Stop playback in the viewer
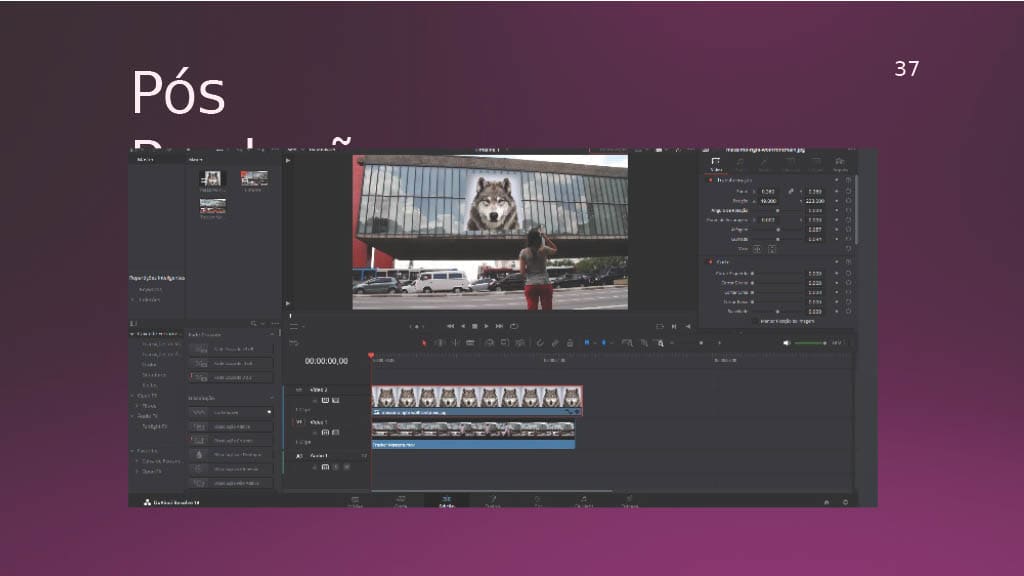This screenshot has width=1024, height=576. [x=475, y=326]
